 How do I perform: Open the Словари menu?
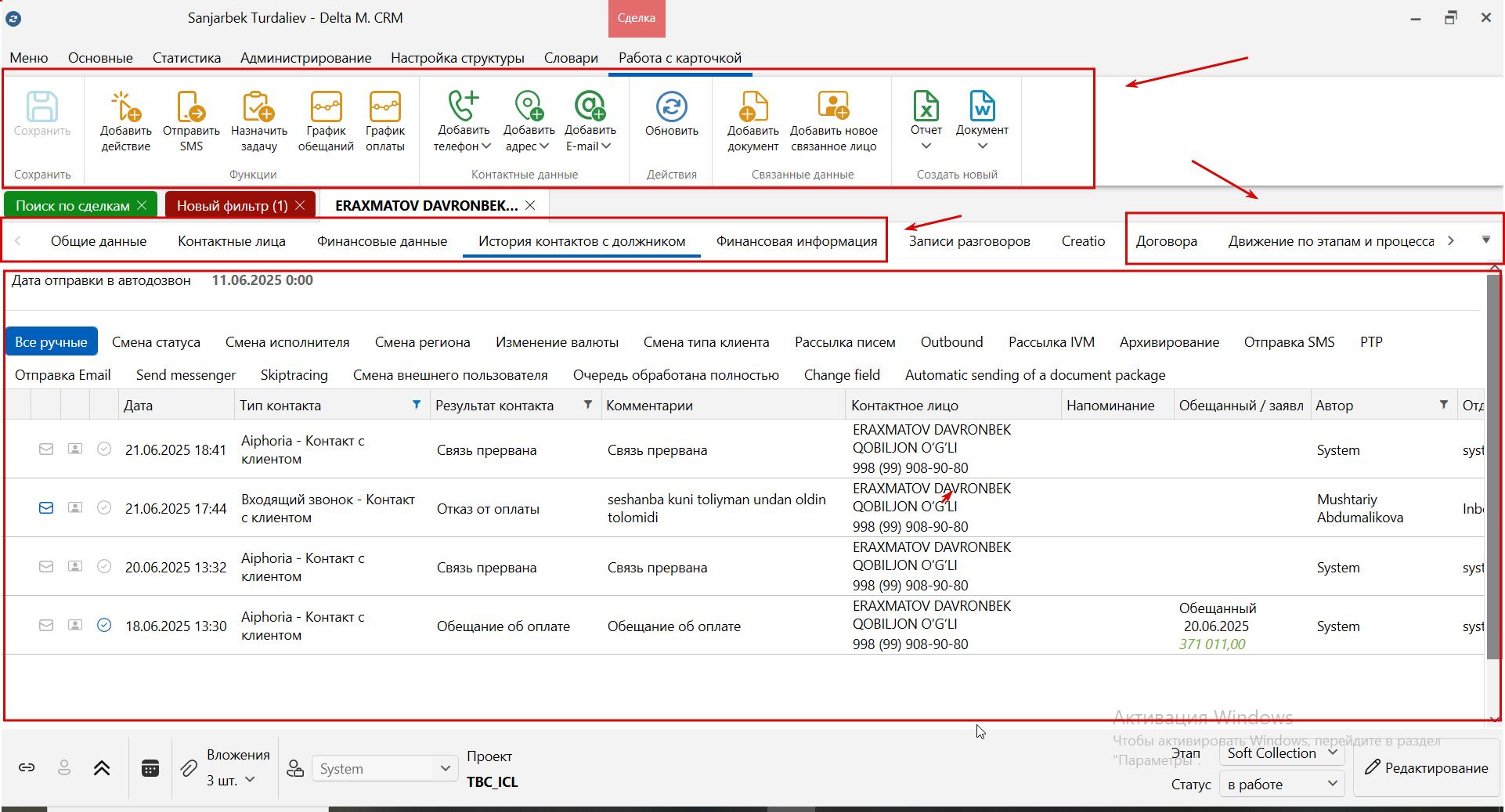tap(571, 58)
